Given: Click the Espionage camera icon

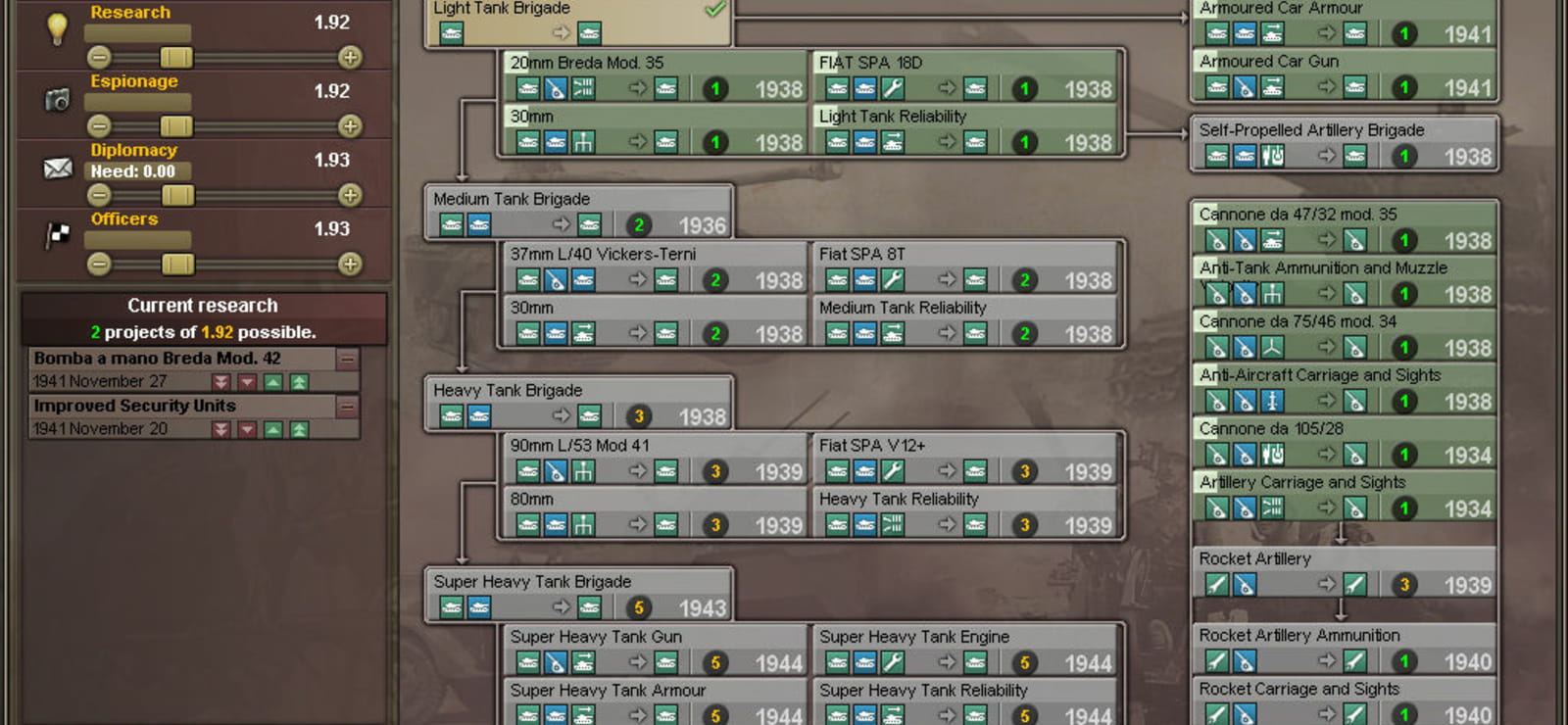Looking at the screenshot, I should (x=58, y=99).
